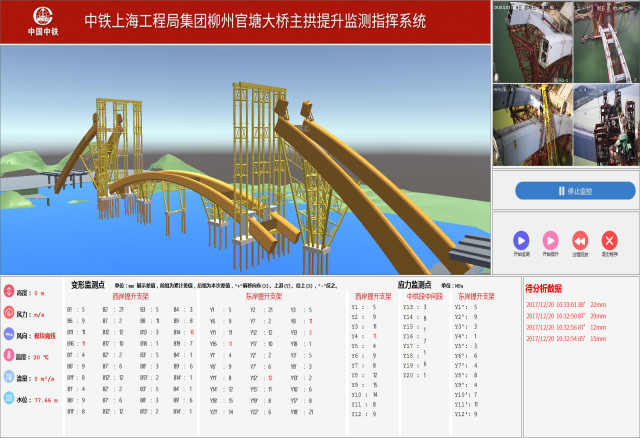Open the bottom-right camera feed thumbnail
640x438 pixels.
(x=607, y=125)
